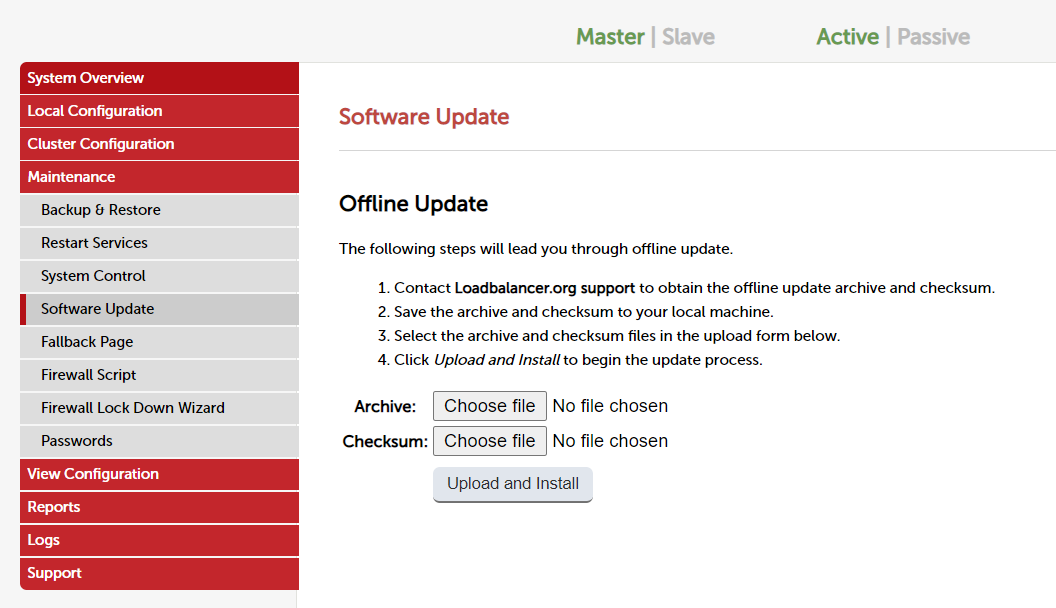Click the italic 'Upload and Install' text in step 4

(496, 360)
